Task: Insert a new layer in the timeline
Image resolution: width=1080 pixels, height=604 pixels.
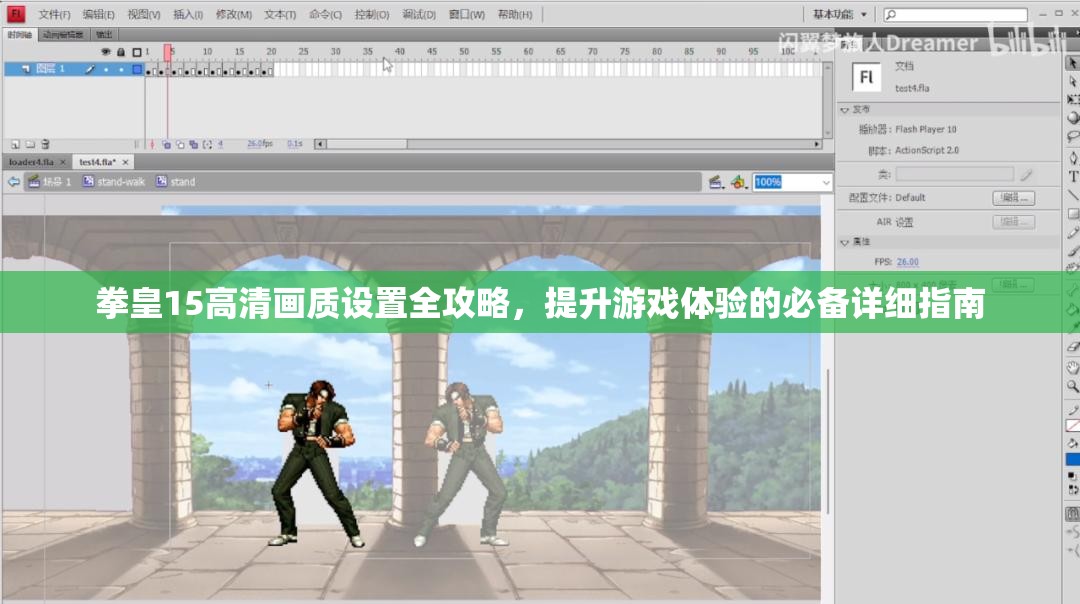Action: click(13, 142)
